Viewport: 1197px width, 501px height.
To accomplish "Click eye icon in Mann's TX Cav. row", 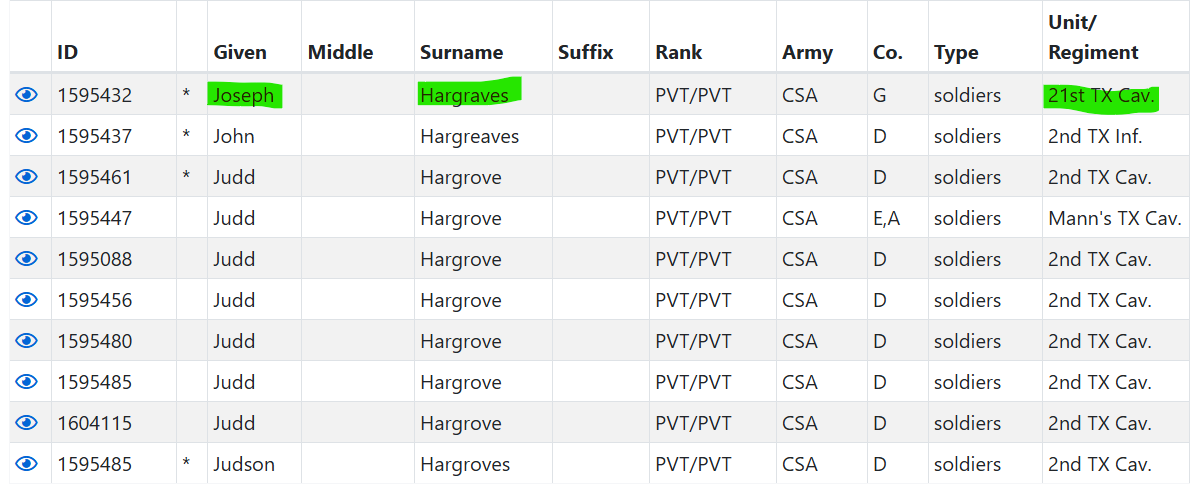I will [x=27, y=218].
